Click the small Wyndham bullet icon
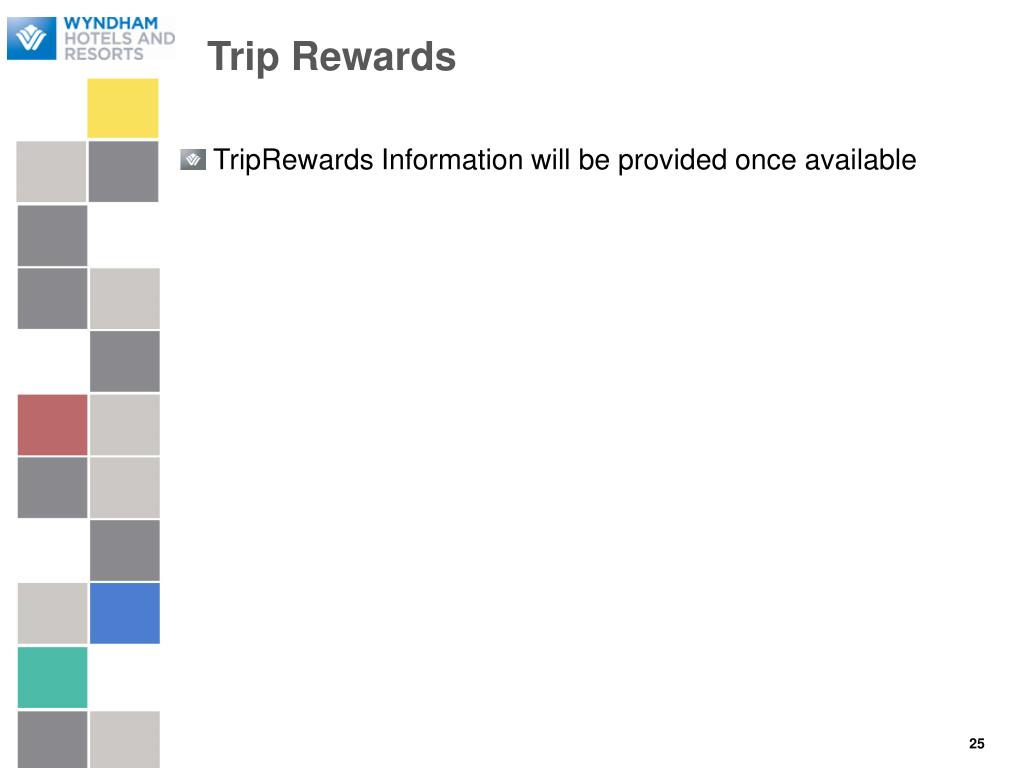 coord(193,159)
